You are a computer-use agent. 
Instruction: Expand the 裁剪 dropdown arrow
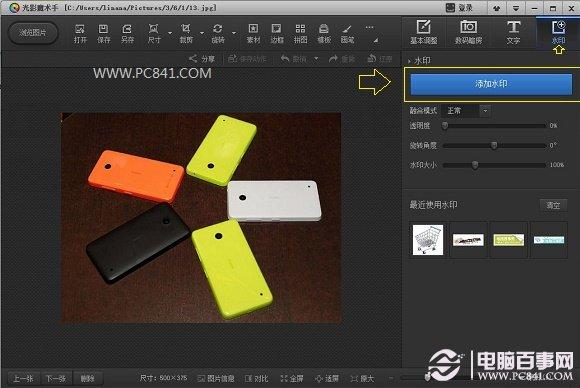pyautogui.click(x=202, y=33)
